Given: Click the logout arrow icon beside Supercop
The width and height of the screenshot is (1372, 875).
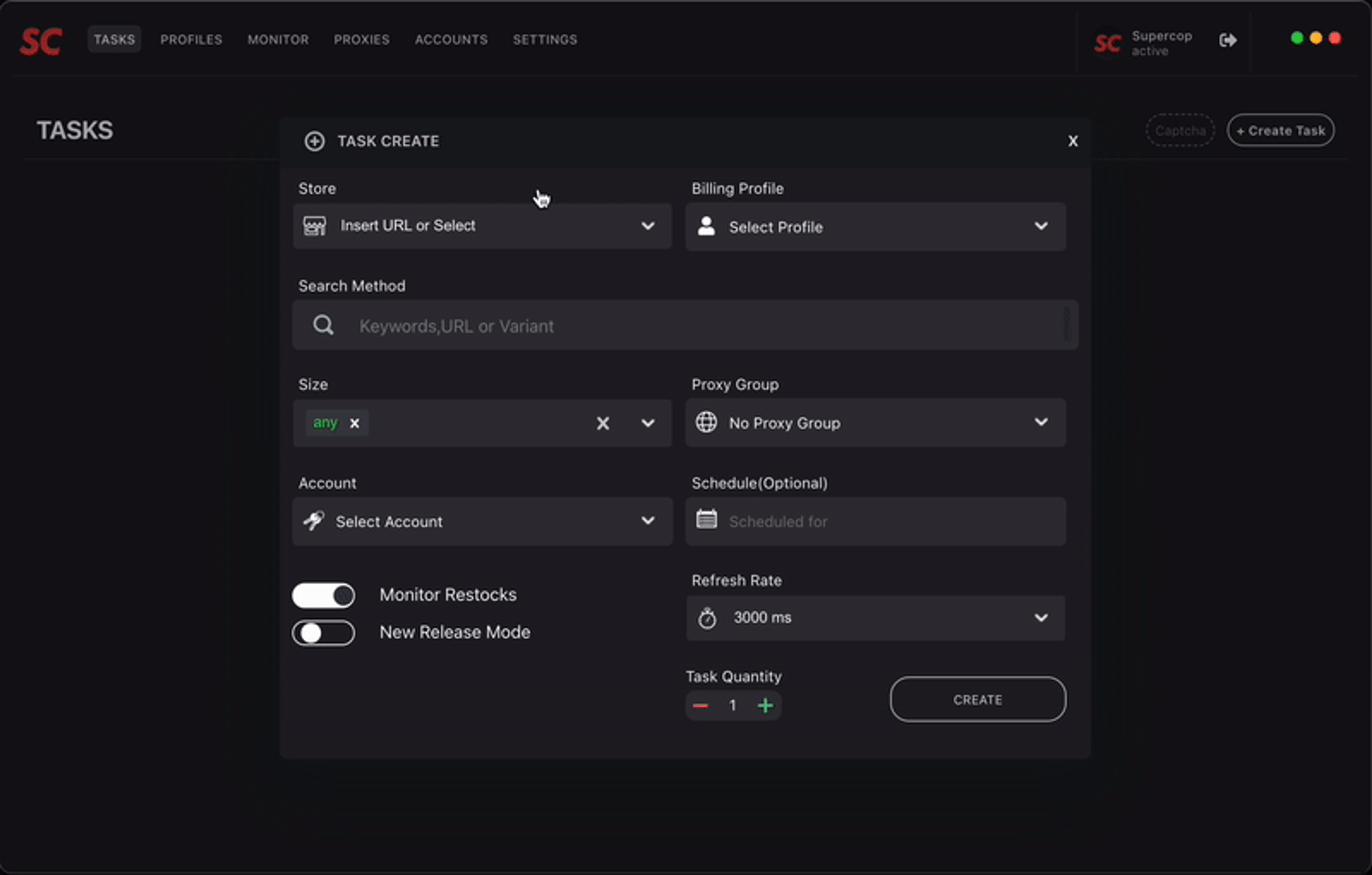Looking at the screenshot, I should pyautogui.click(x=1227, y=40).
